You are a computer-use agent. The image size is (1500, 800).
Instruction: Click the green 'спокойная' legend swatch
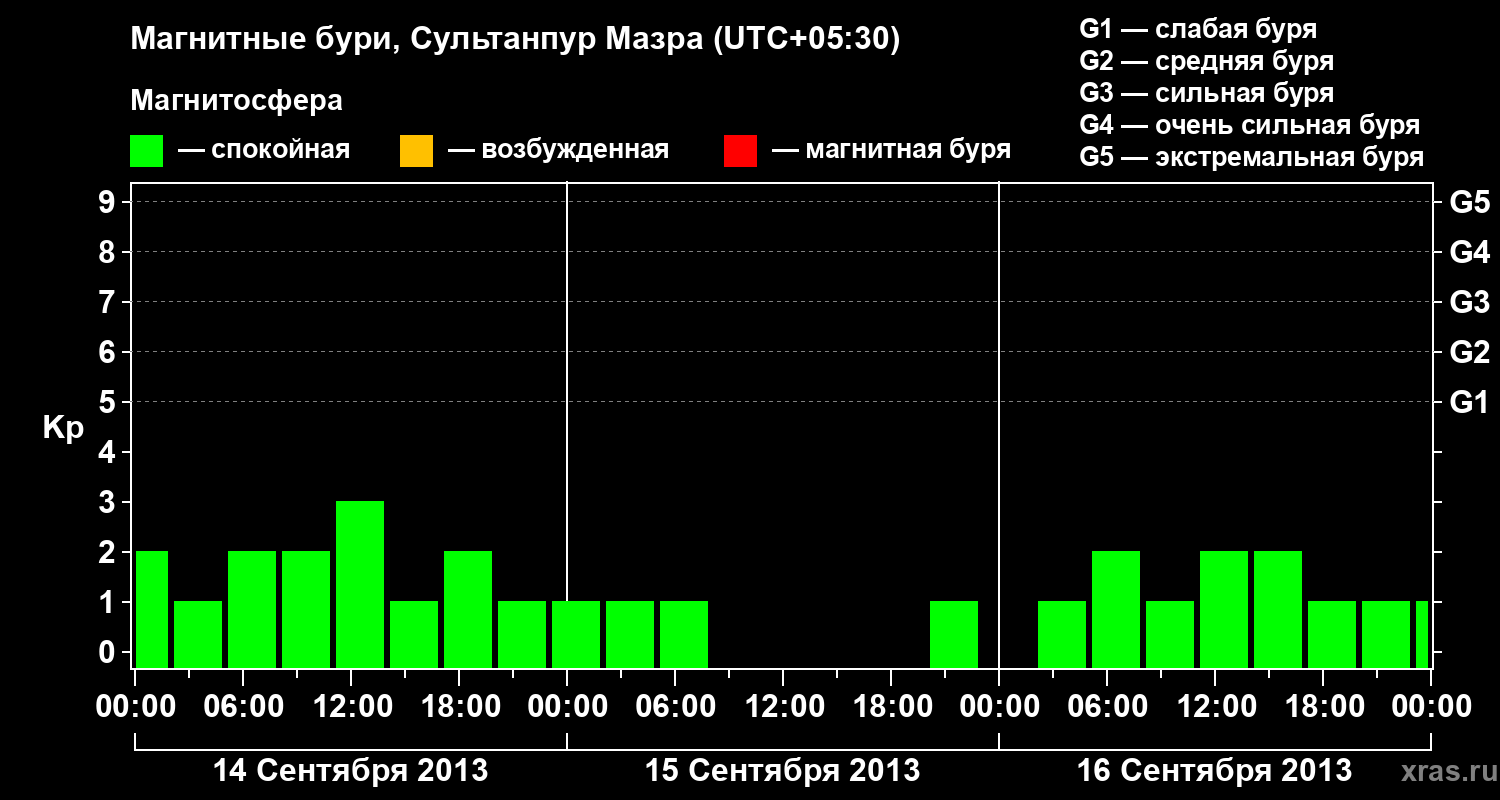pos(147,151)
